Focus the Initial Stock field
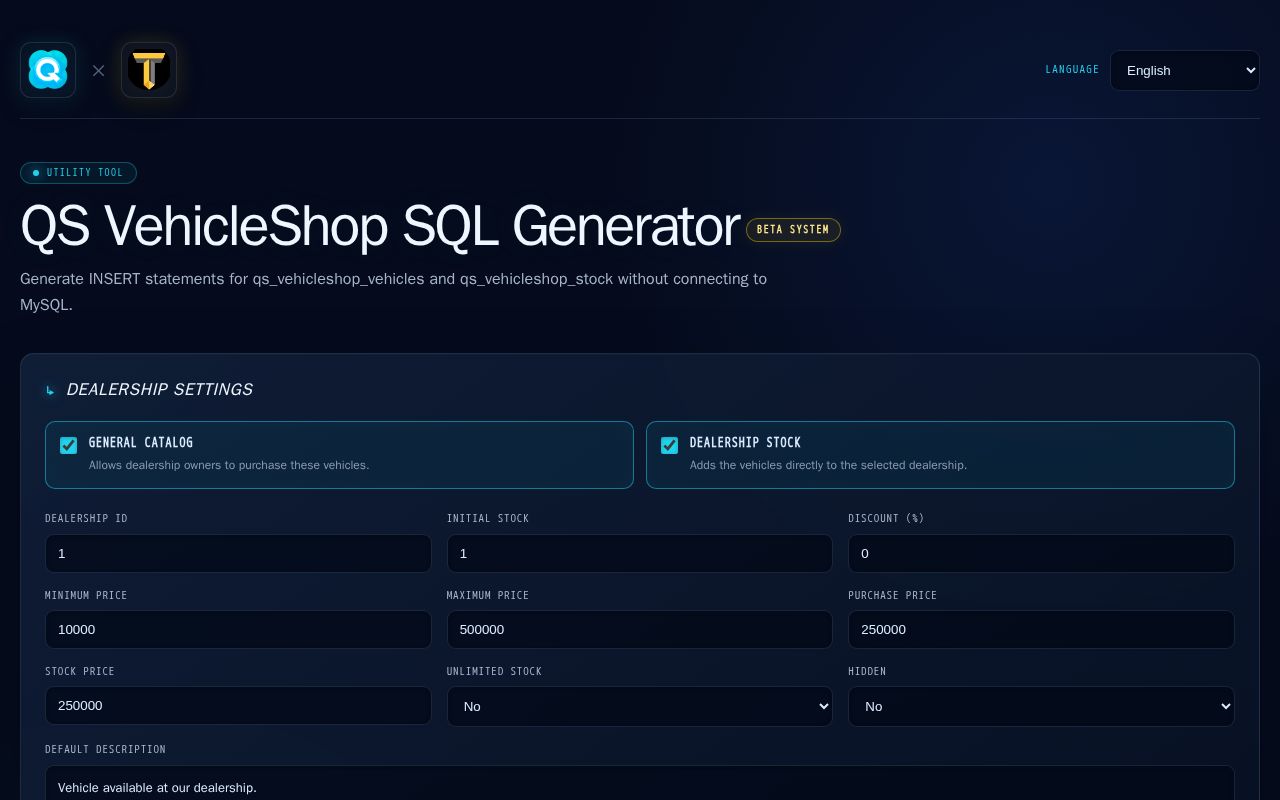The width and height of the screenshot is (1280, 800). click(x=640, y=553)
